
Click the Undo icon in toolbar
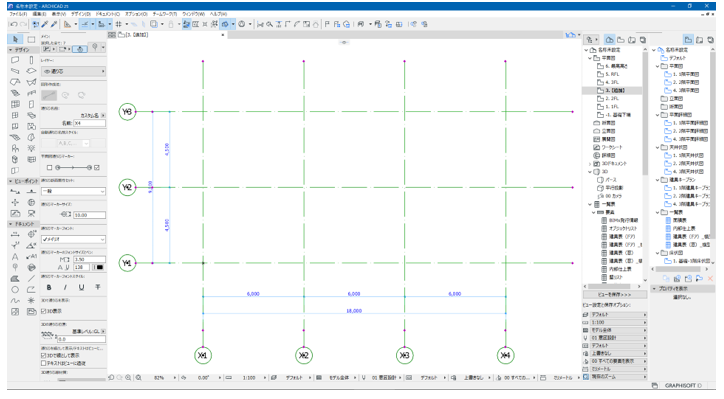tap(14, 24)
